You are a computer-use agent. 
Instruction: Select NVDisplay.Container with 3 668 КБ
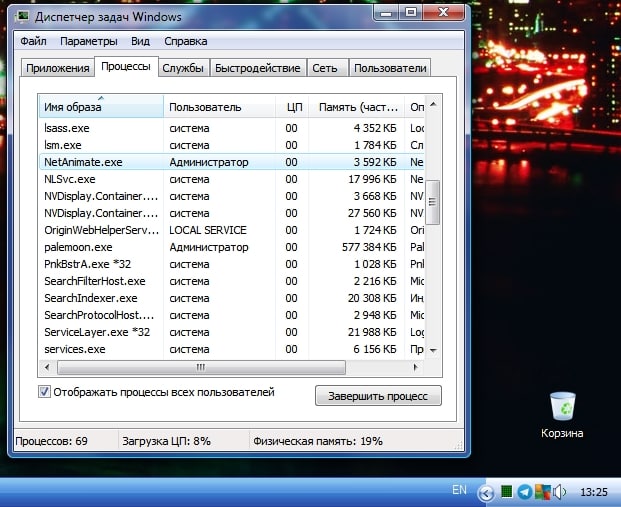[x=232, y=196]
